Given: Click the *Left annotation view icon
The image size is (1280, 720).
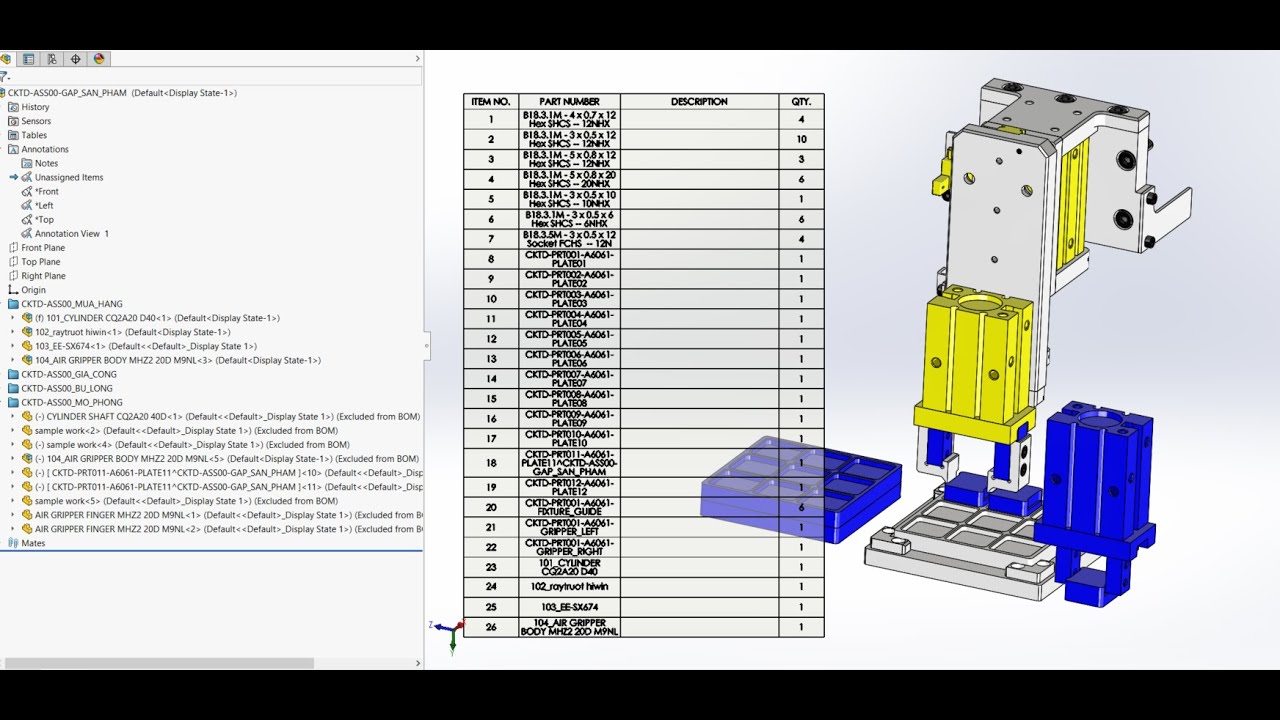Looking at the screenshot, I should pos(27,205).
